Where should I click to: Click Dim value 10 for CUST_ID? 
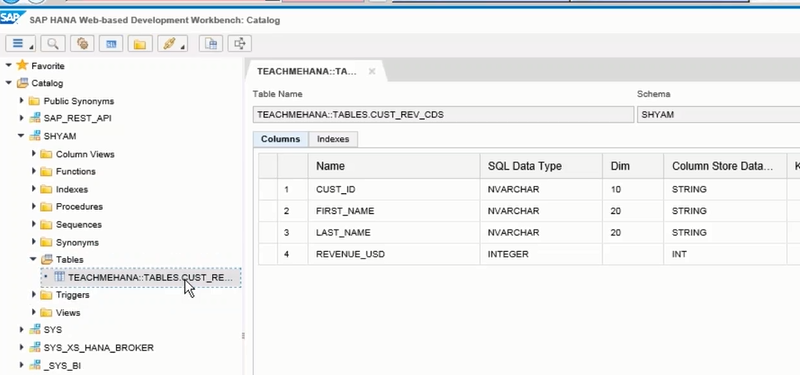pyautogui.click(x=633, y=189)
